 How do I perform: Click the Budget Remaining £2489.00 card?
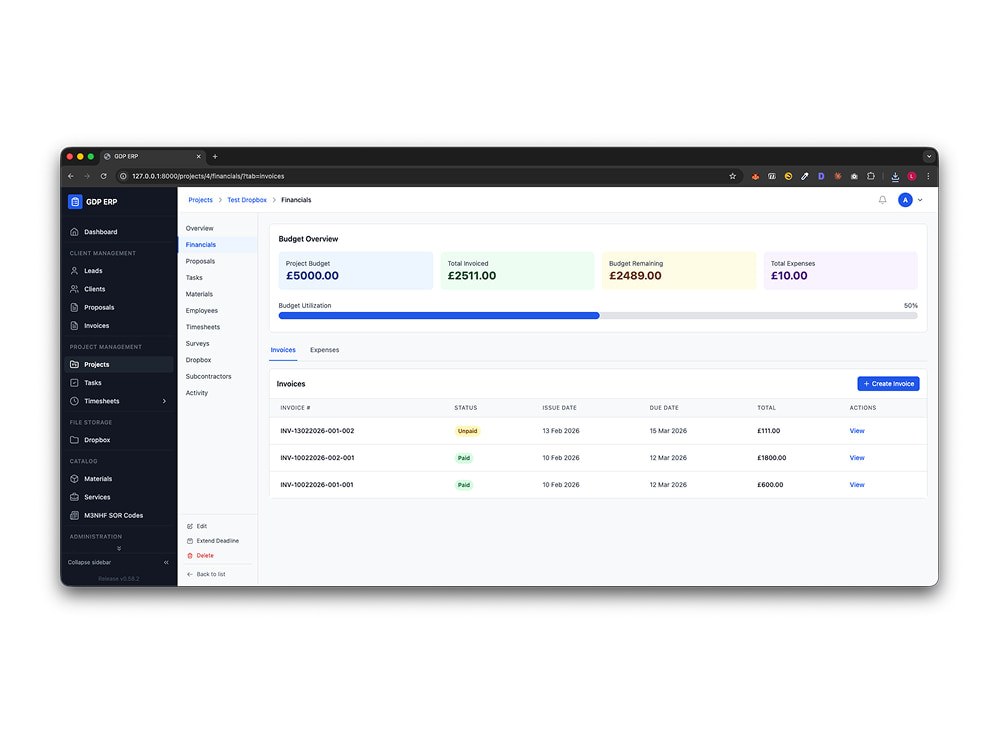[679, 271]
